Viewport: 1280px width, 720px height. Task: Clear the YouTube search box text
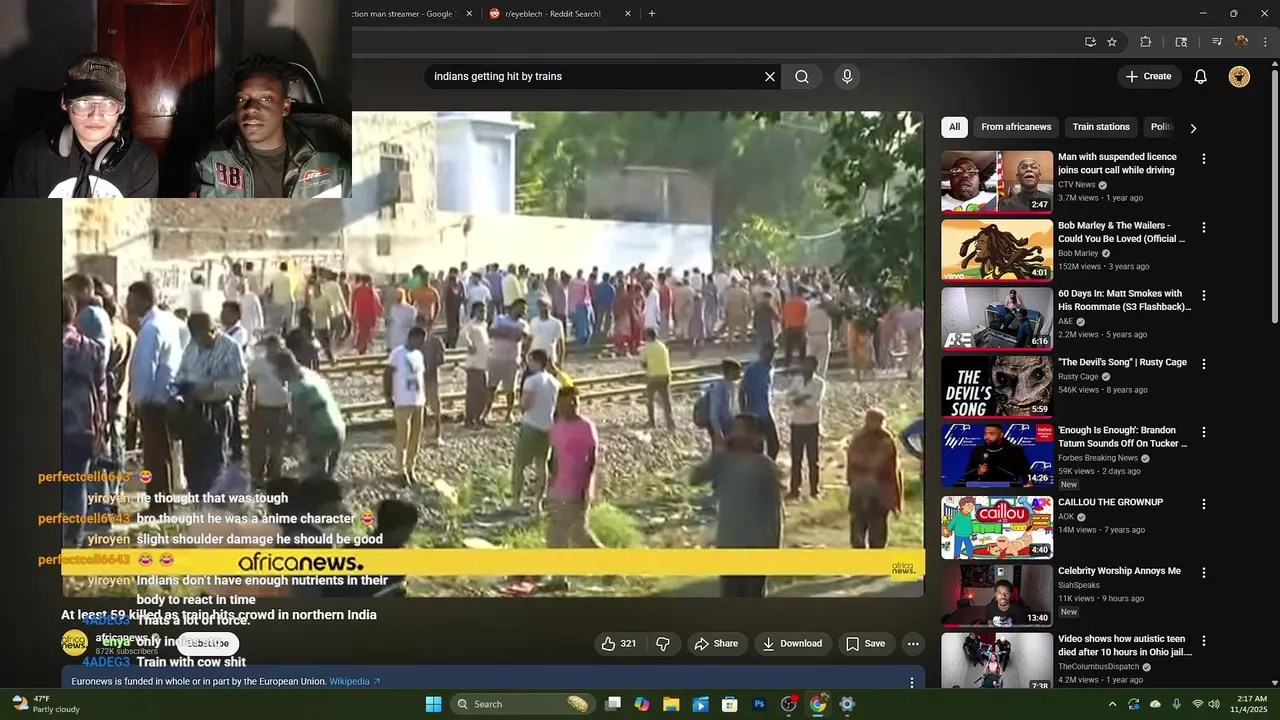(770, 77)
